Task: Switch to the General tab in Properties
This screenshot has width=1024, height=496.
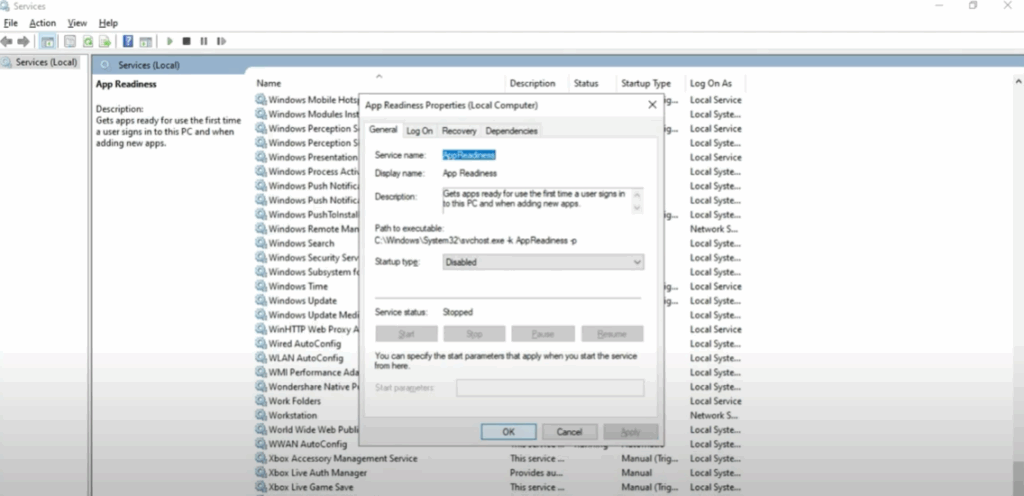Action: [x=383, y=130]
